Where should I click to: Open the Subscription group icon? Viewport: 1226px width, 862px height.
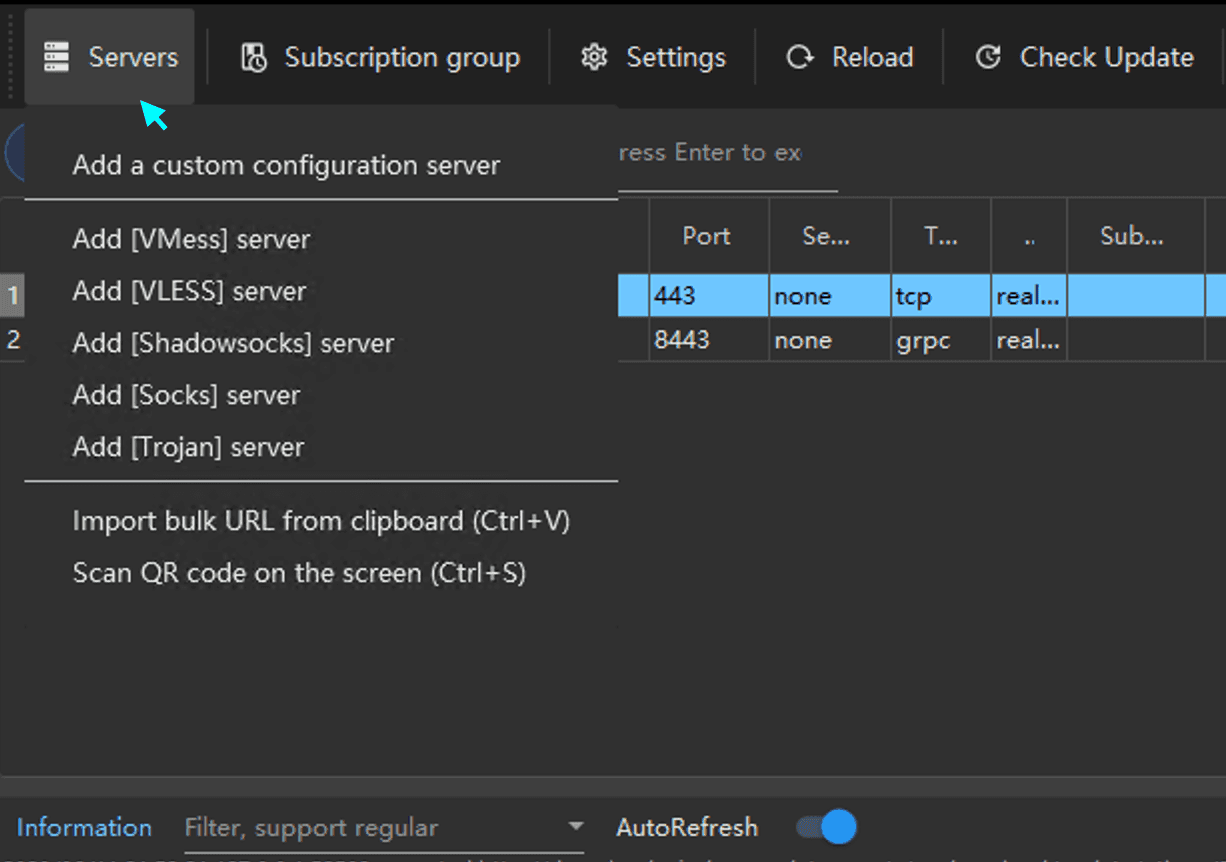coord(254,58)
